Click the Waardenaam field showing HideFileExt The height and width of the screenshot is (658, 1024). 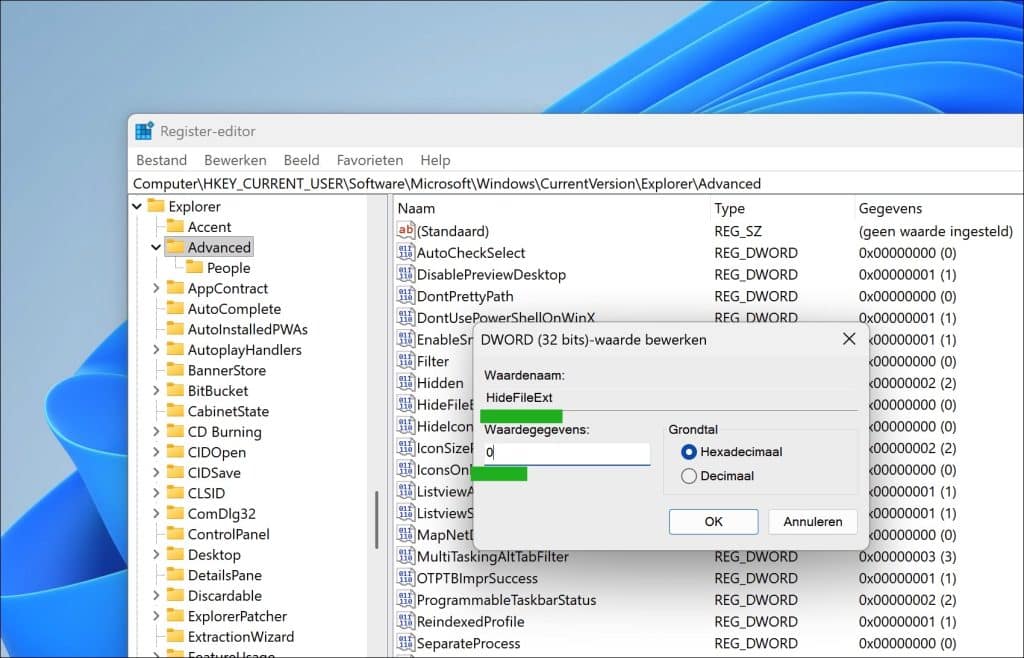click(x=671, y=398)
